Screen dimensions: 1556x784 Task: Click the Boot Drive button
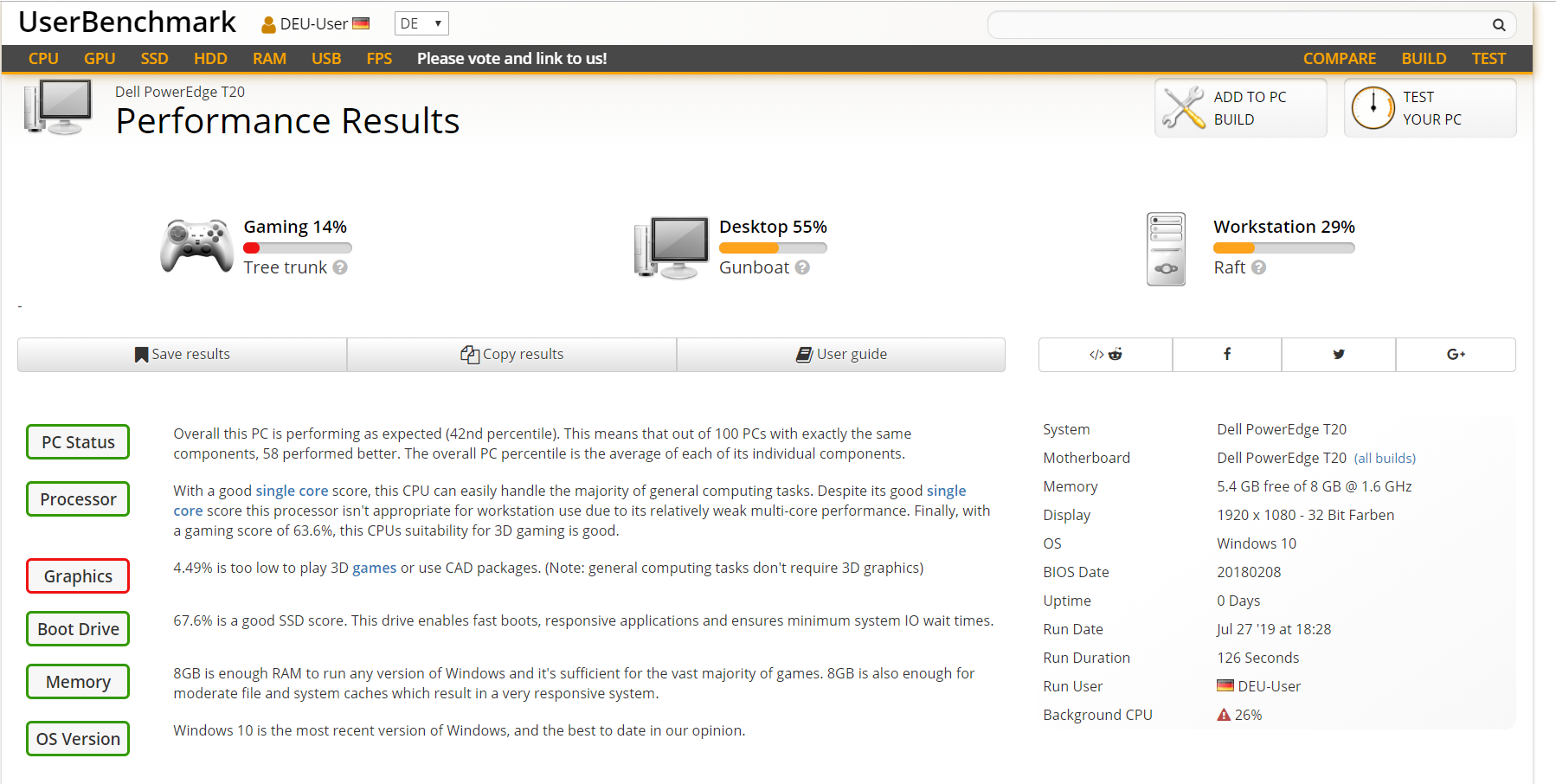pos(78,629)
